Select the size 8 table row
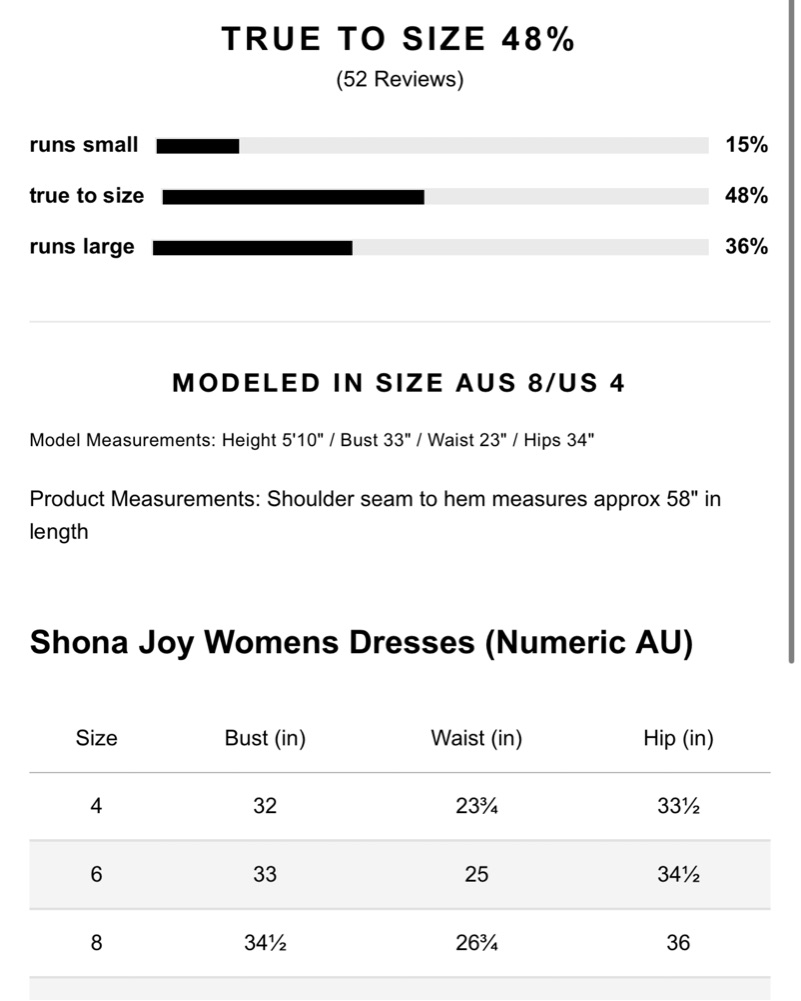This screenshot has height=1001, width=801. click(x=400, y=943)
